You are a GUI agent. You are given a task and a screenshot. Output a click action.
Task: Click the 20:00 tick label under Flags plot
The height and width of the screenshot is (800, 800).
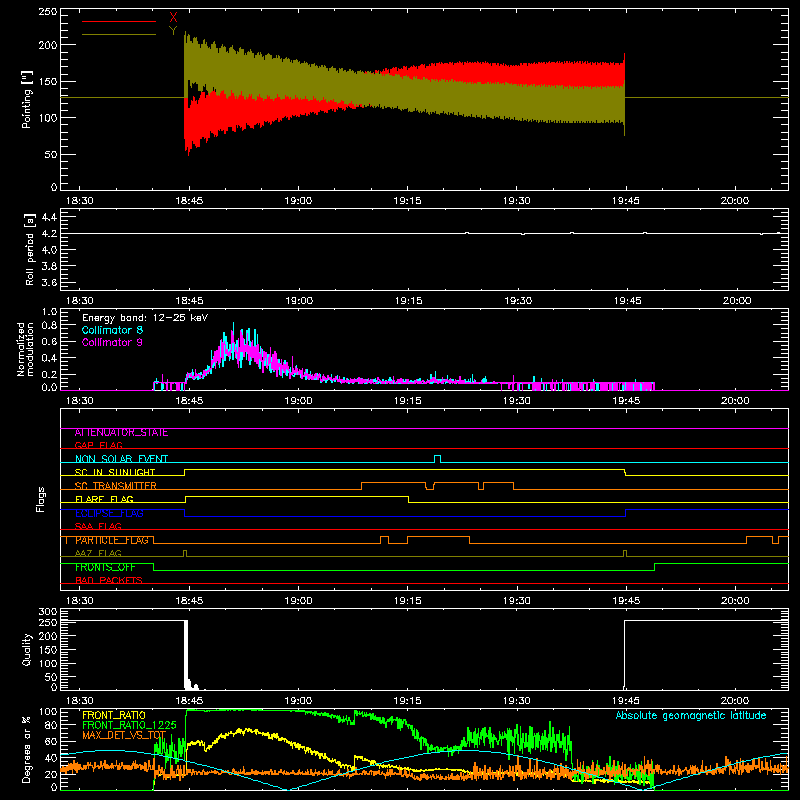(735, 601)
